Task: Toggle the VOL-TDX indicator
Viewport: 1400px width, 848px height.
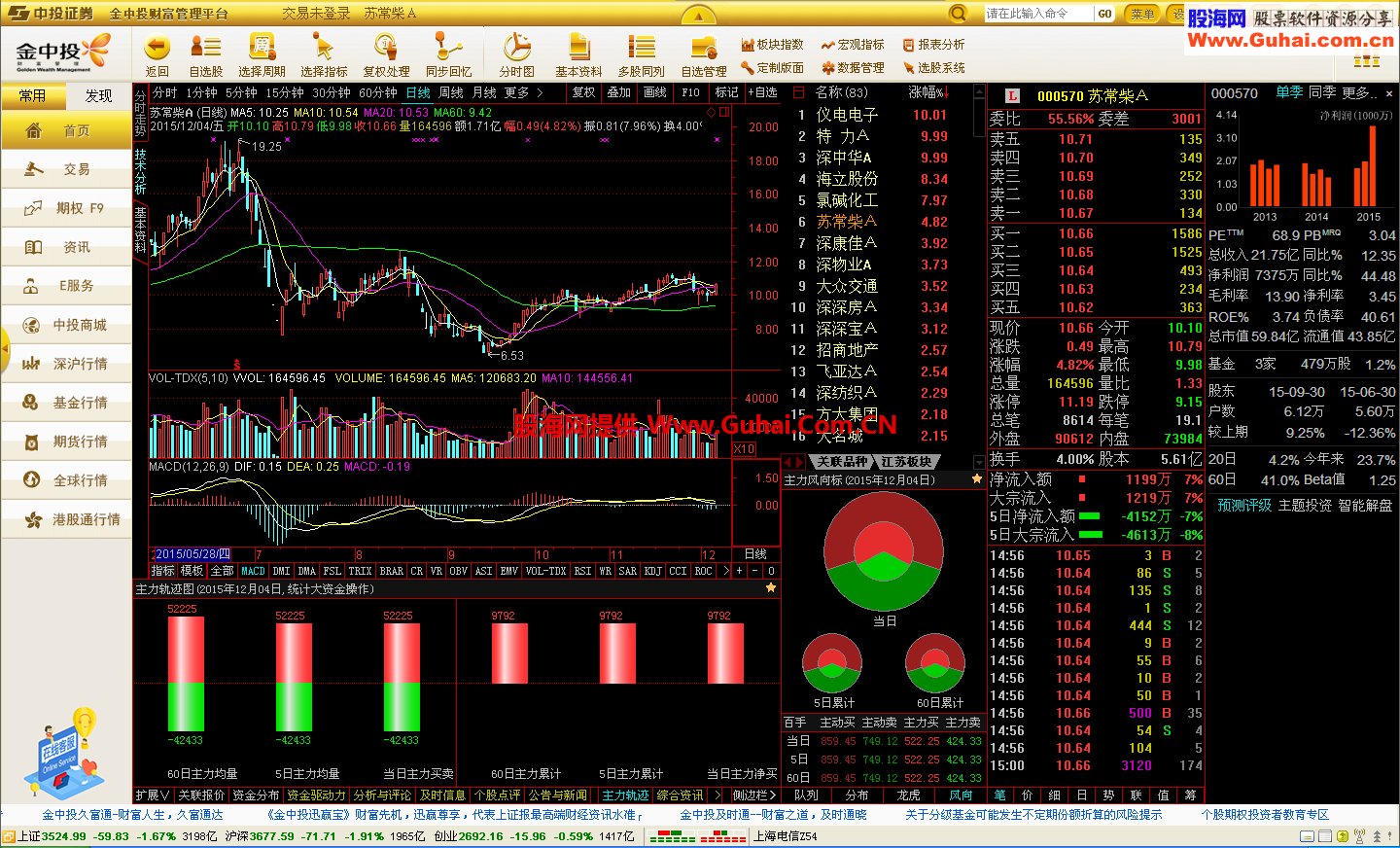Action: point(545,571)
